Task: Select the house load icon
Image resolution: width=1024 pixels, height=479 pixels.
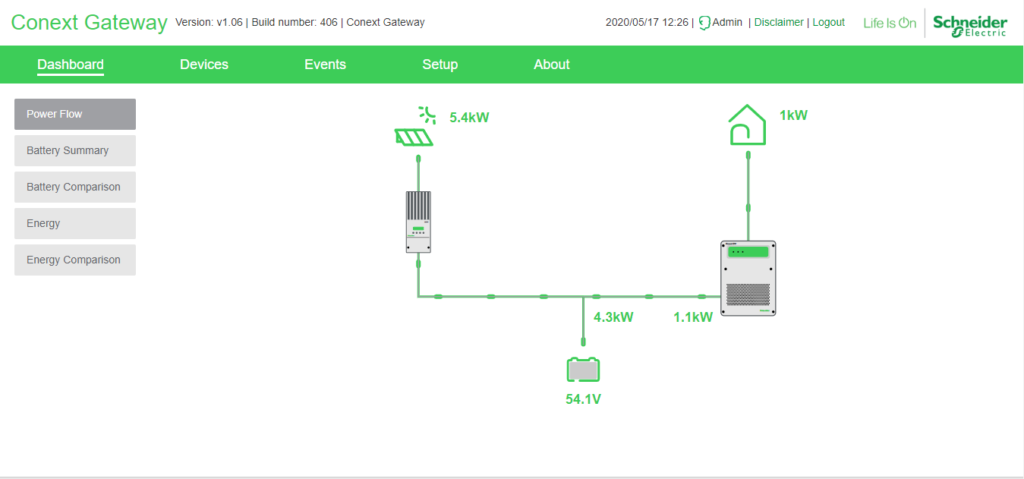Action: [748, 127]
